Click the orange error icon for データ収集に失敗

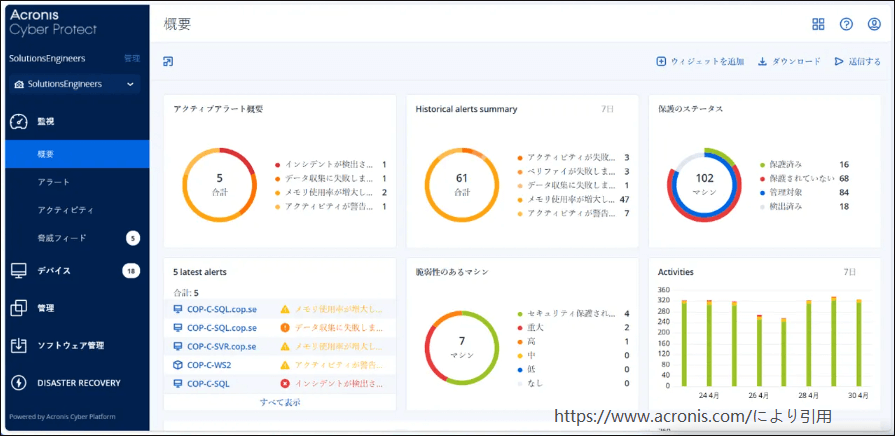point(285,328)
